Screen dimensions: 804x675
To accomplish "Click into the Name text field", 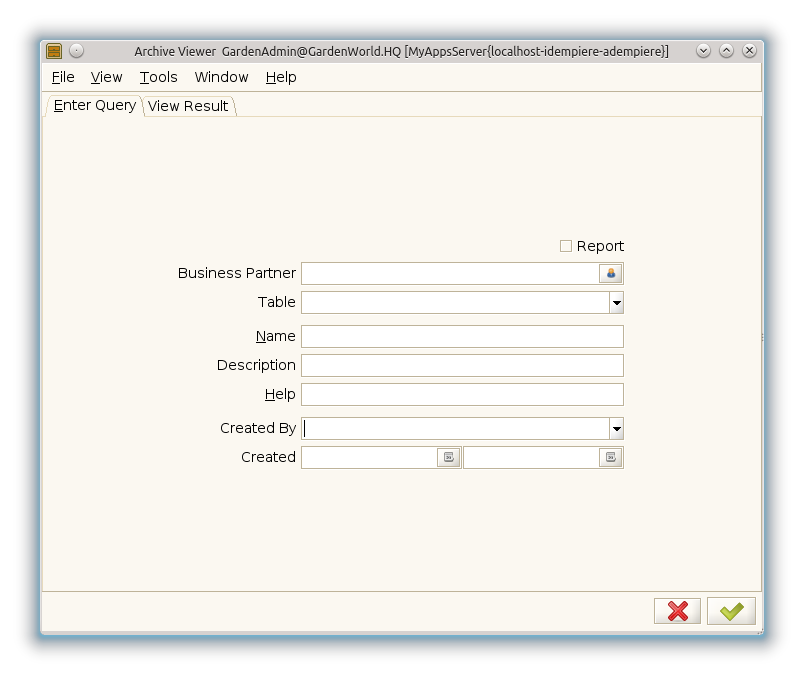I will pos(462,336).
